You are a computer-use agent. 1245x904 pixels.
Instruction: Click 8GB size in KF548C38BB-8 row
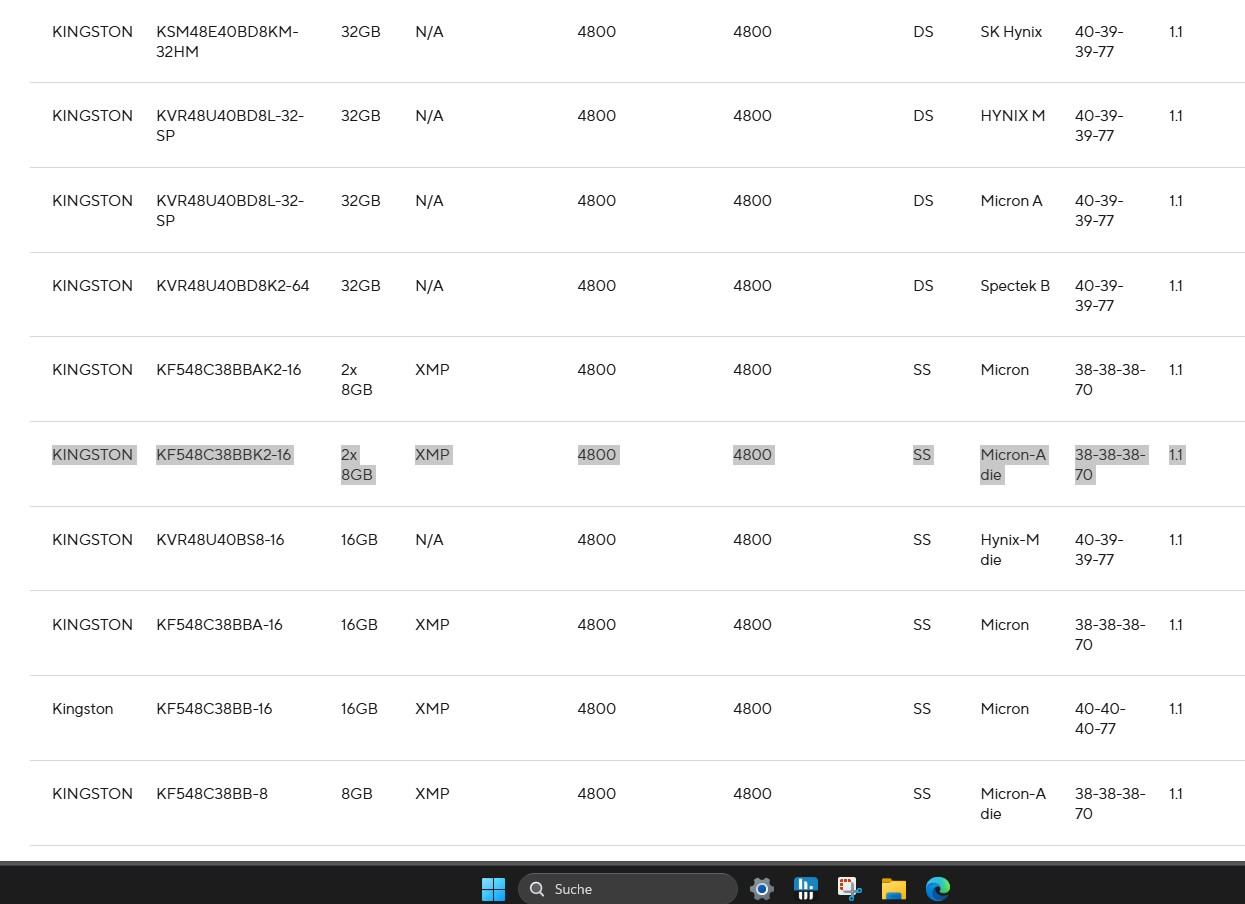[357, 794]
